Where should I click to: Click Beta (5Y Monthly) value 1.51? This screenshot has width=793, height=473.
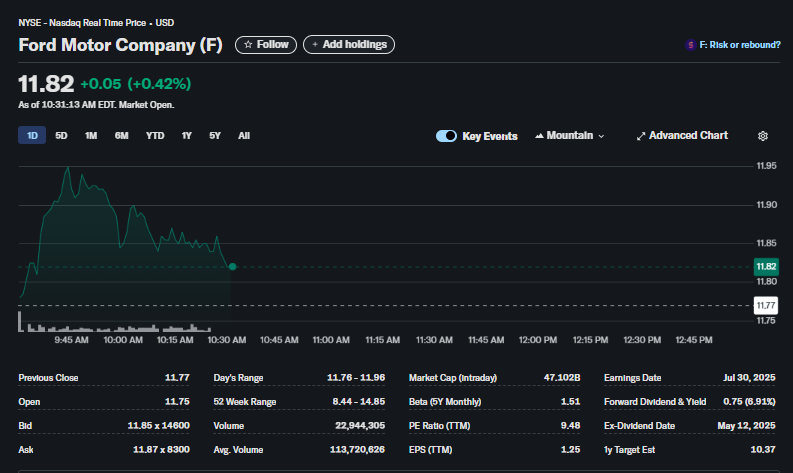[x=570, y=402]
